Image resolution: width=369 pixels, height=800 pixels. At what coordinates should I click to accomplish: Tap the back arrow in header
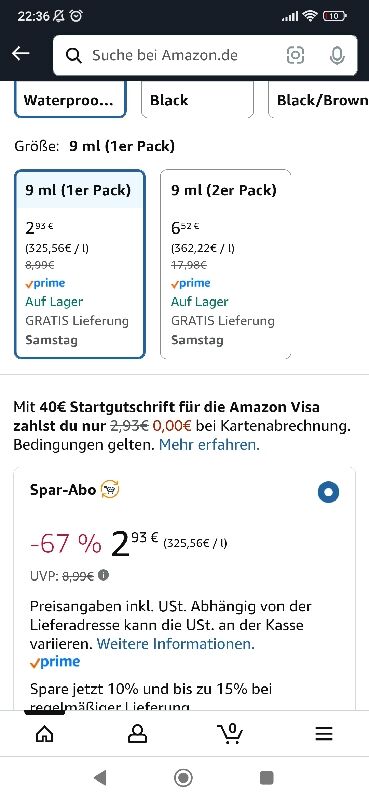coord(21,54)
